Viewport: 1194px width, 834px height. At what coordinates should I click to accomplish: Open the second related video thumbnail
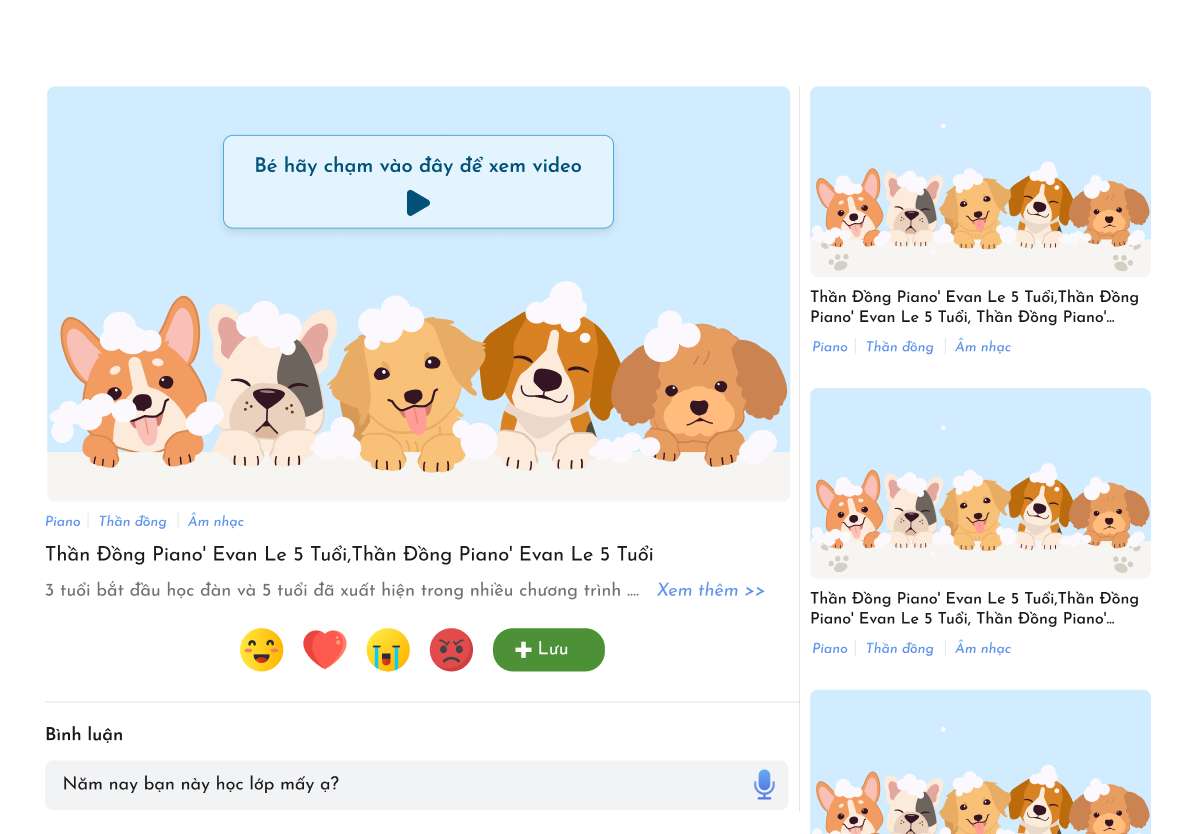[x=980, y=483]
